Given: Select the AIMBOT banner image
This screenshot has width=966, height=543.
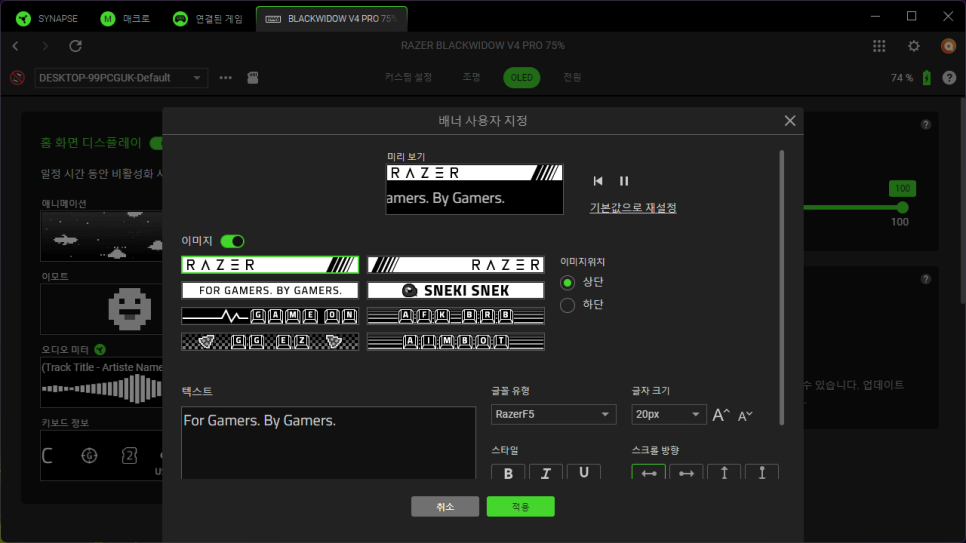Looking at the screenshot, I should tap(456, 341).
